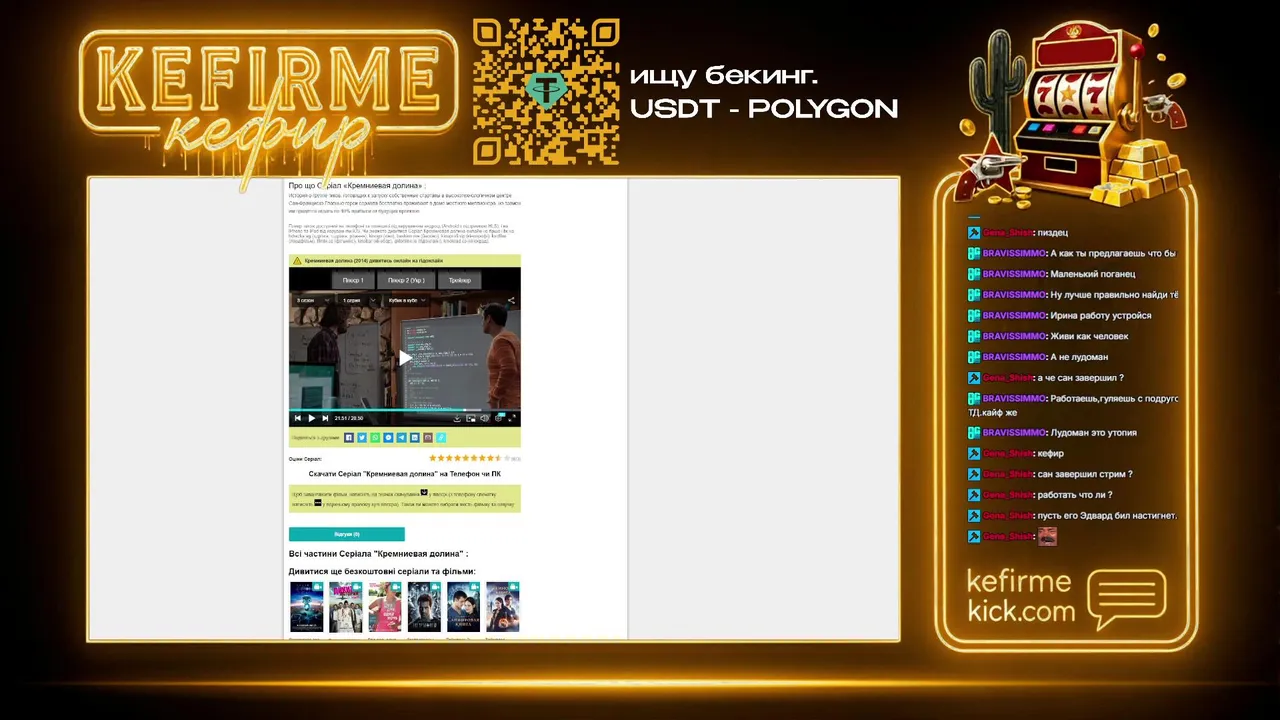Click the teal Відгуки (0) button

[347, 534]
